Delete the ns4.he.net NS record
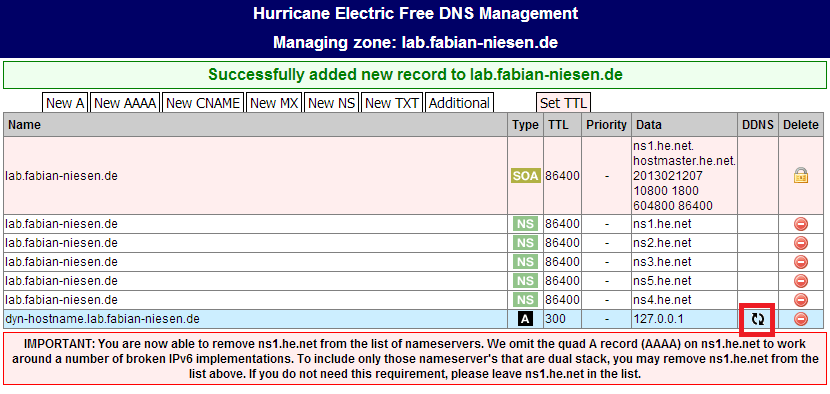 click(x=801, y=300)
